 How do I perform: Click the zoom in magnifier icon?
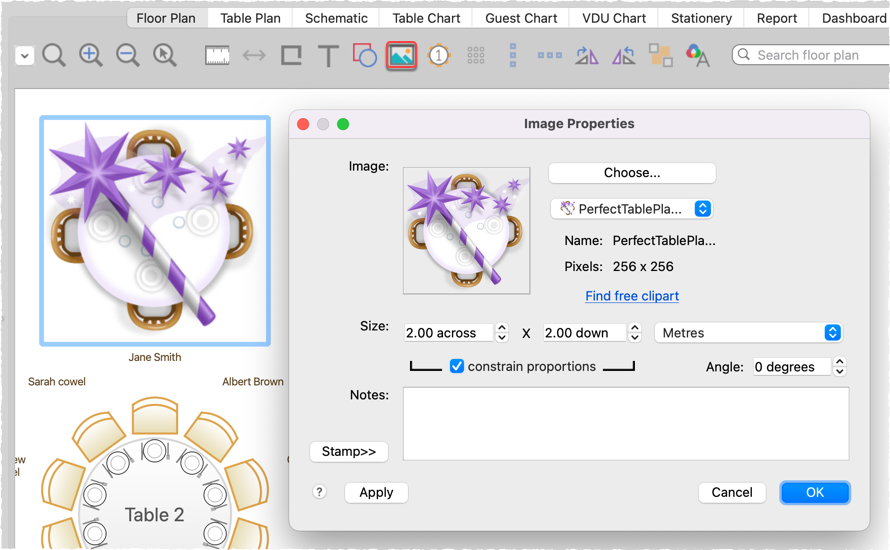point(91,56)
